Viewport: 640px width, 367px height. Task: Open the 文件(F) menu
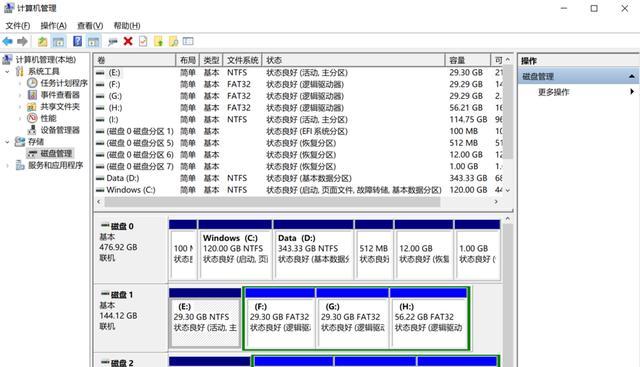17,26
